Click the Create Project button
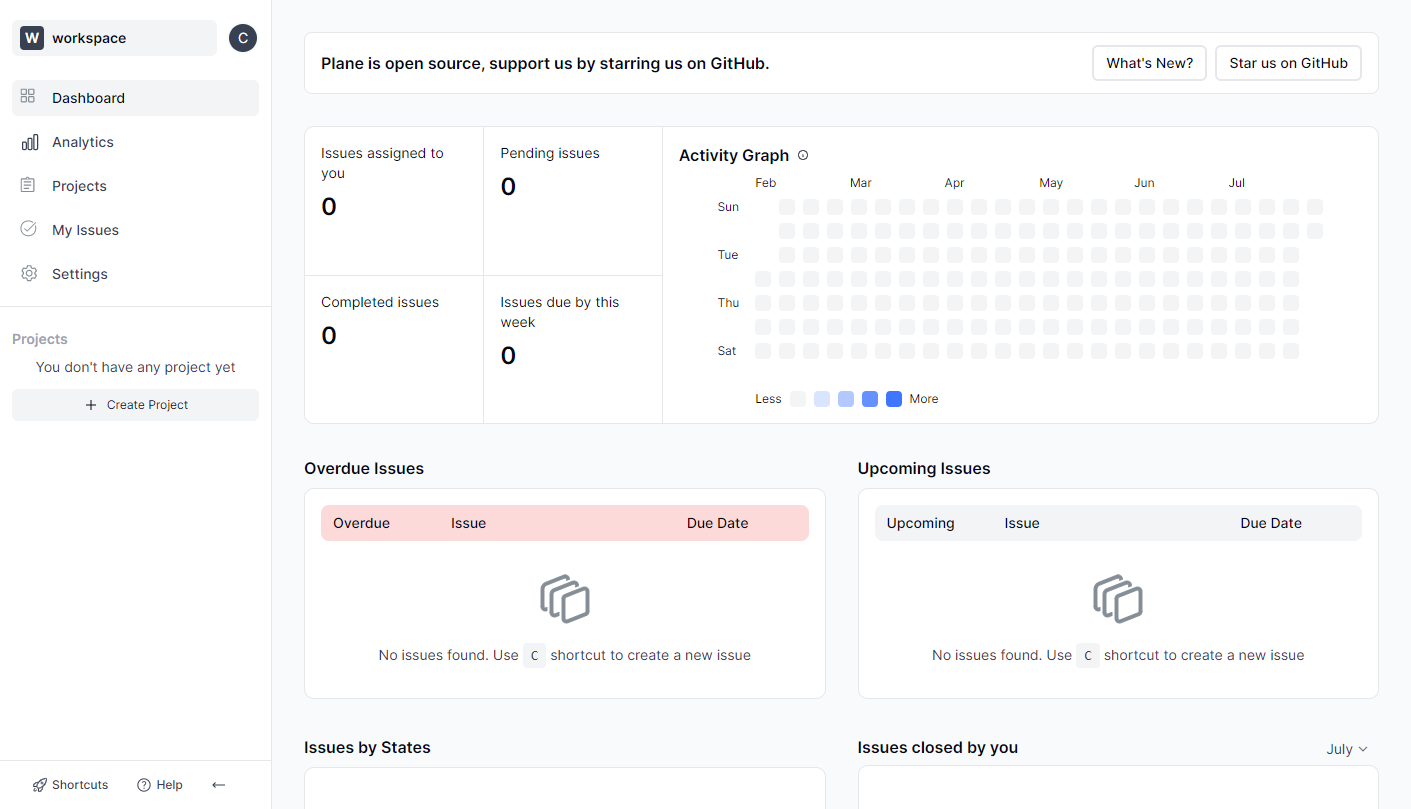This screenshot has height=809, width=1411. (135, 405)
